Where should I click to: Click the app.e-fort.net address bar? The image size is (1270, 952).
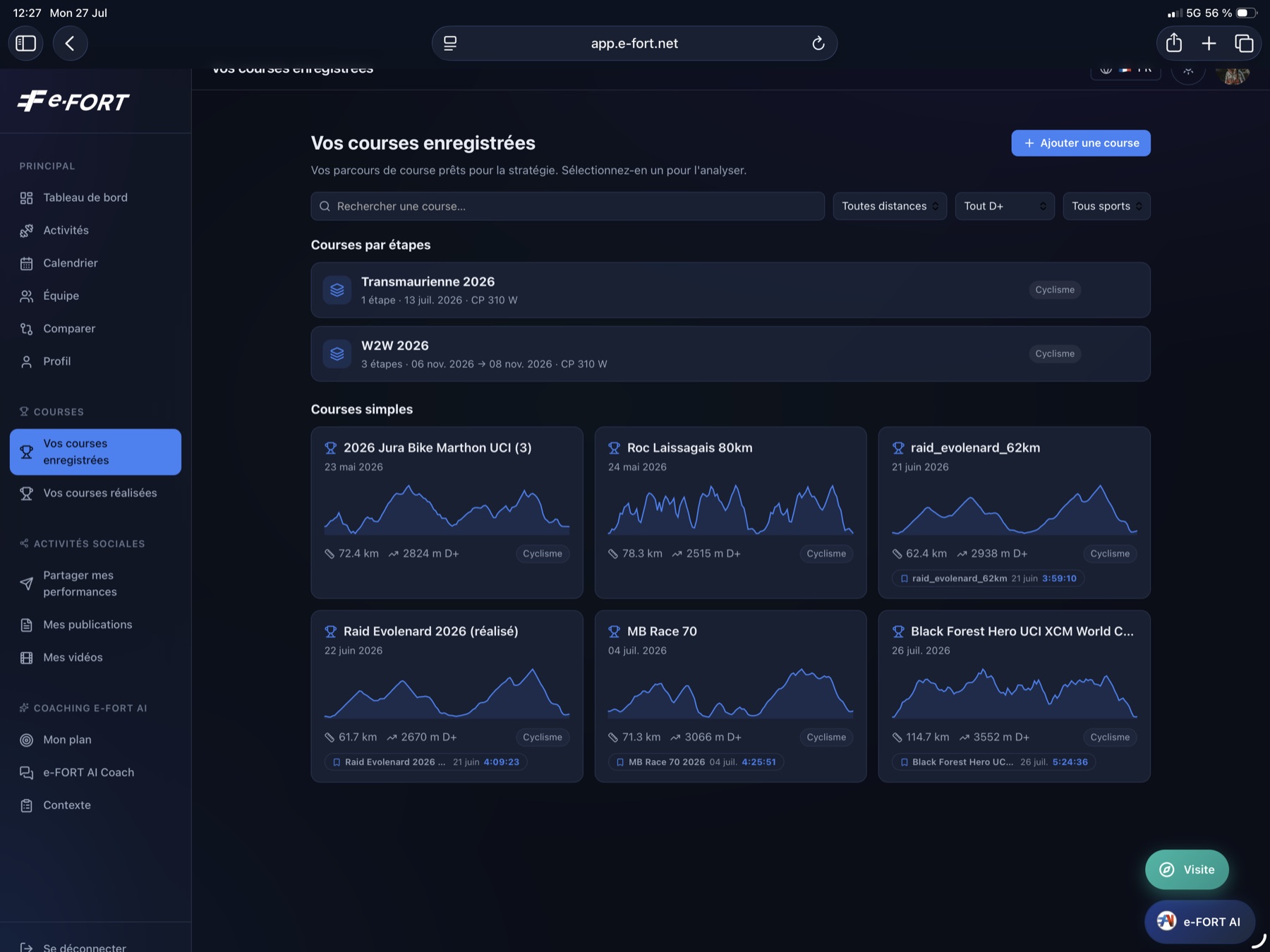634,43
